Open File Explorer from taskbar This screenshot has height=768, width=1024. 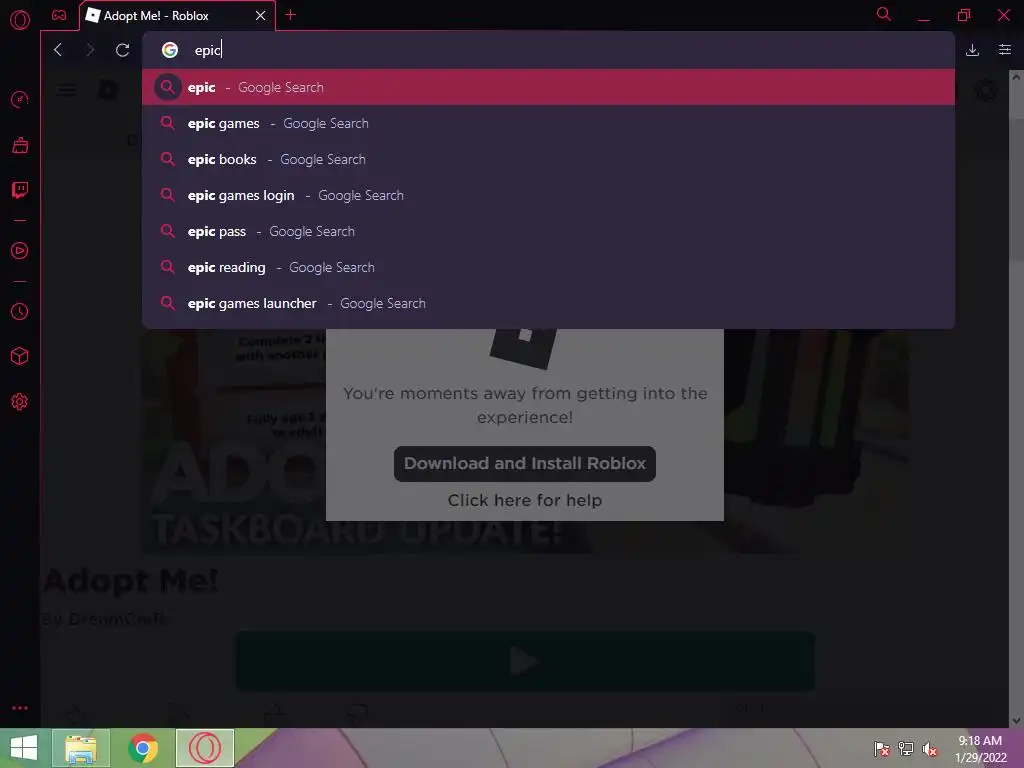tap(80, 748)
